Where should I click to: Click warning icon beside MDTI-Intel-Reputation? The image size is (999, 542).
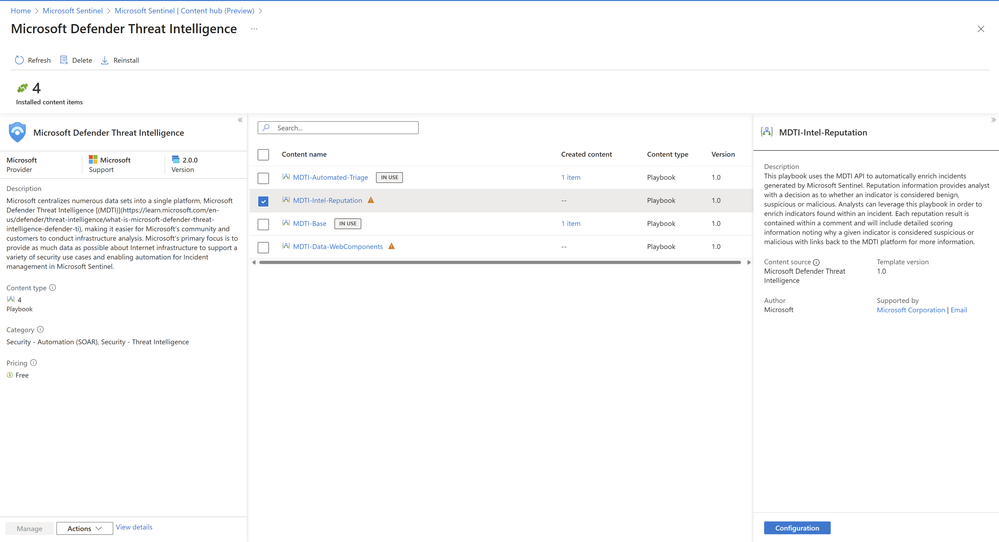(371, 200)
